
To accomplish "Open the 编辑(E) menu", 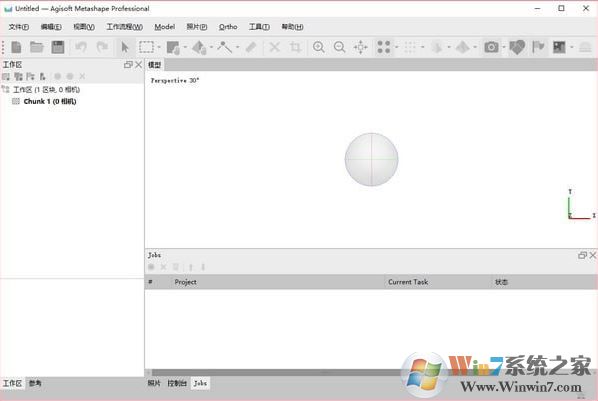I will click(51, 27).
